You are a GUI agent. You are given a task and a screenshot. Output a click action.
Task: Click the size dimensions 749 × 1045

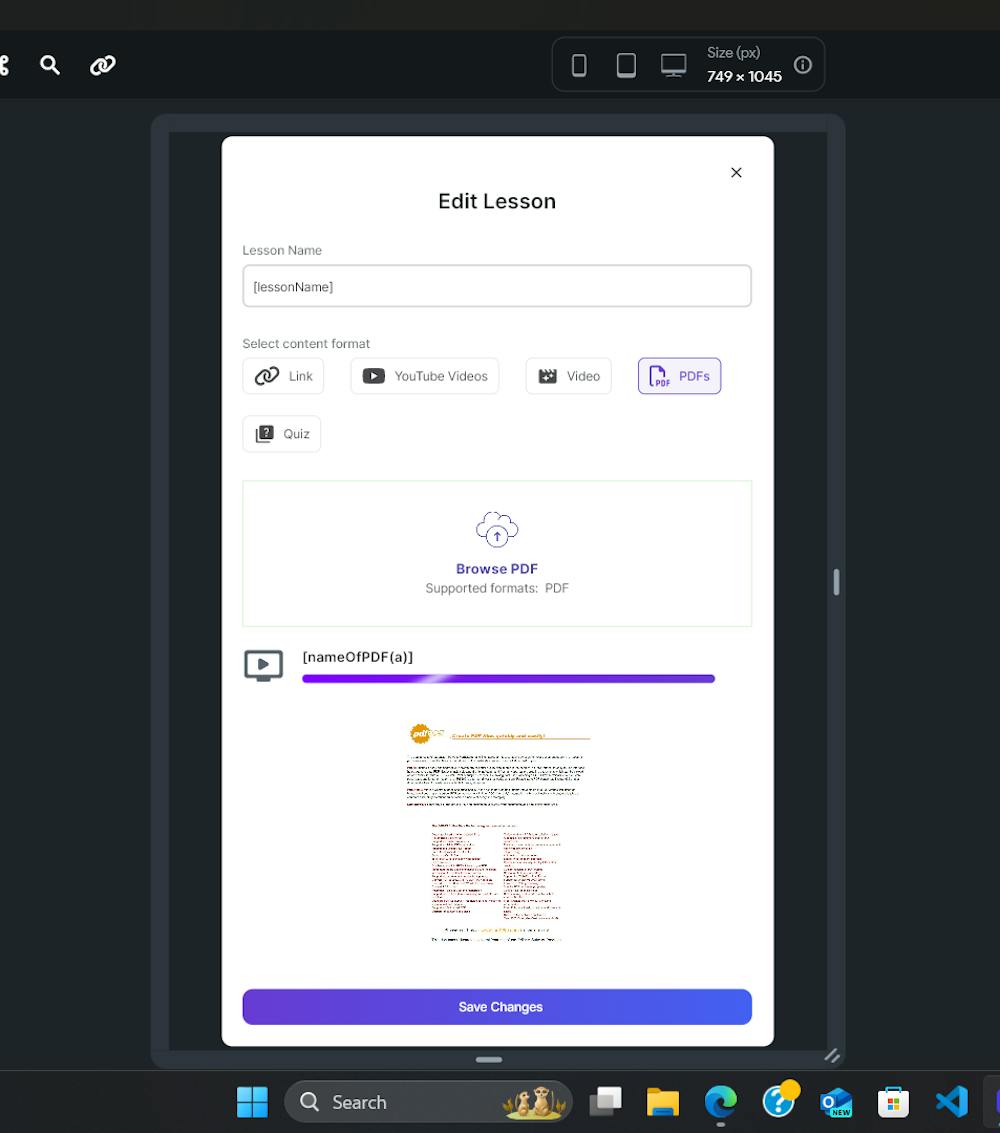click(744, 77)
